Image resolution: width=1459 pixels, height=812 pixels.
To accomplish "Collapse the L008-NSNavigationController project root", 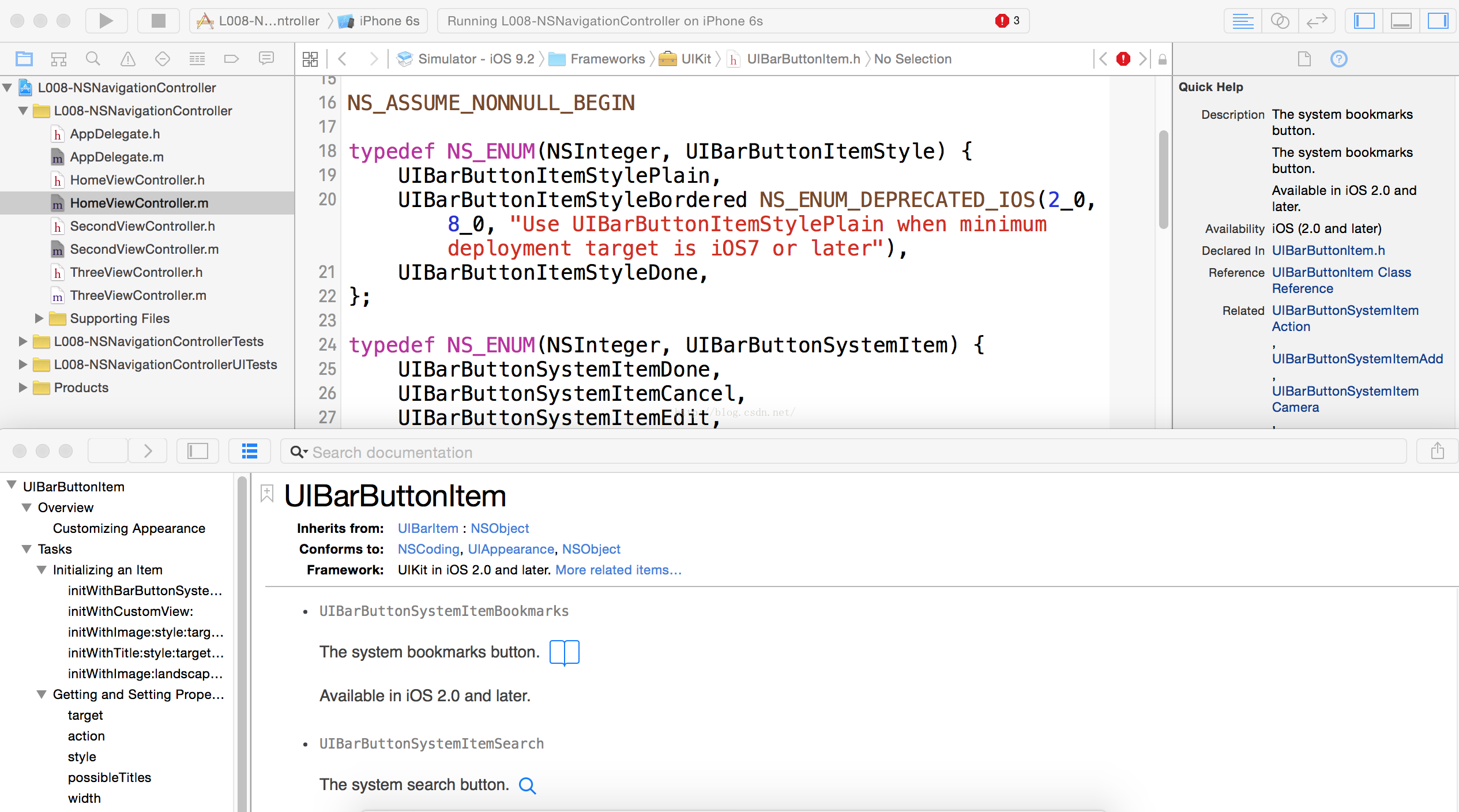I will tap(7, 88).
